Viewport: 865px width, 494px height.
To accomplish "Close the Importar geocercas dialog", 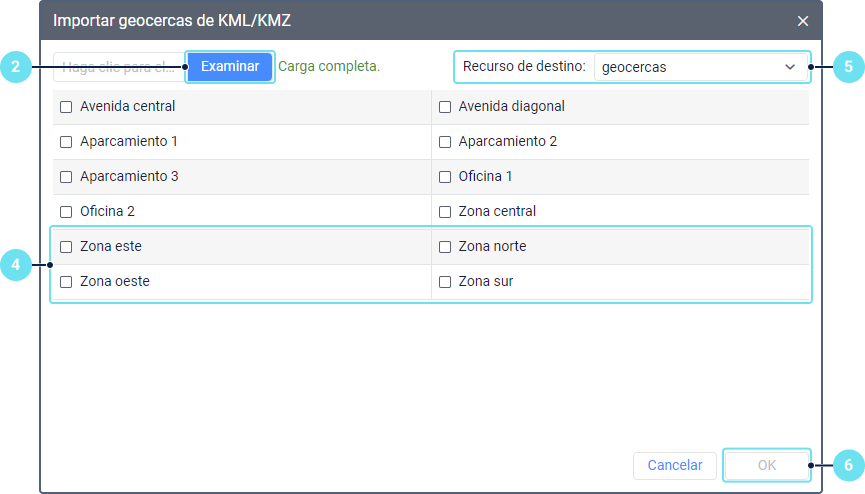I will (802, 20).
